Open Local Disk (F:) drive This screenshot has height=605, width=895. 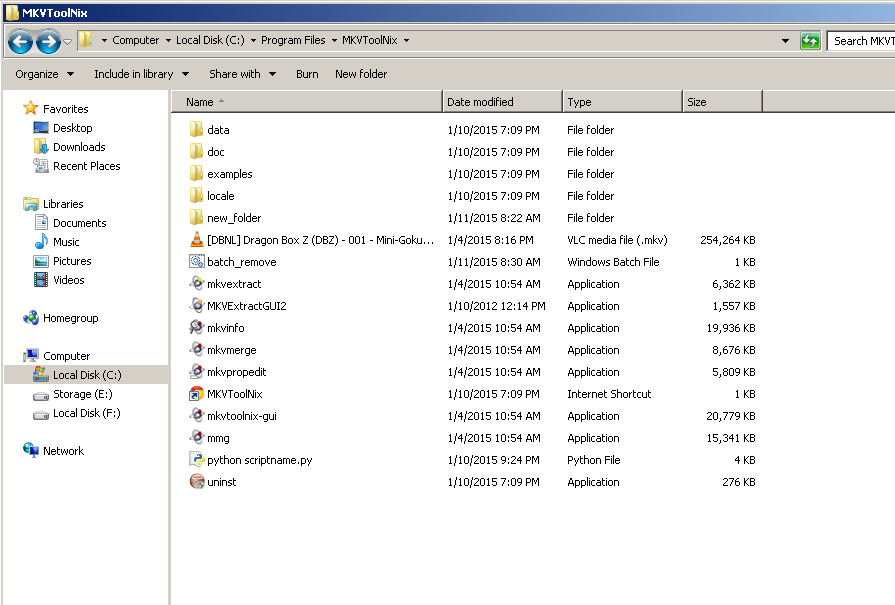[87, 413]
